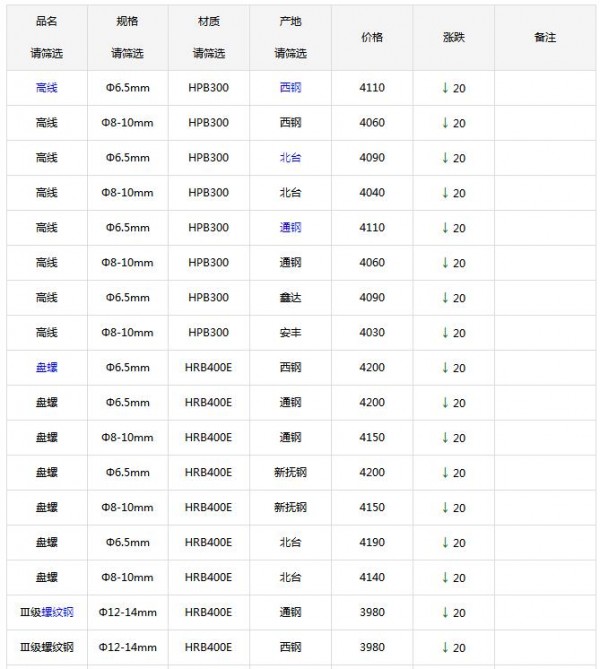Select price 4030 for 安丰 高线
Screen dimensions: 600x669
point(372,333)
